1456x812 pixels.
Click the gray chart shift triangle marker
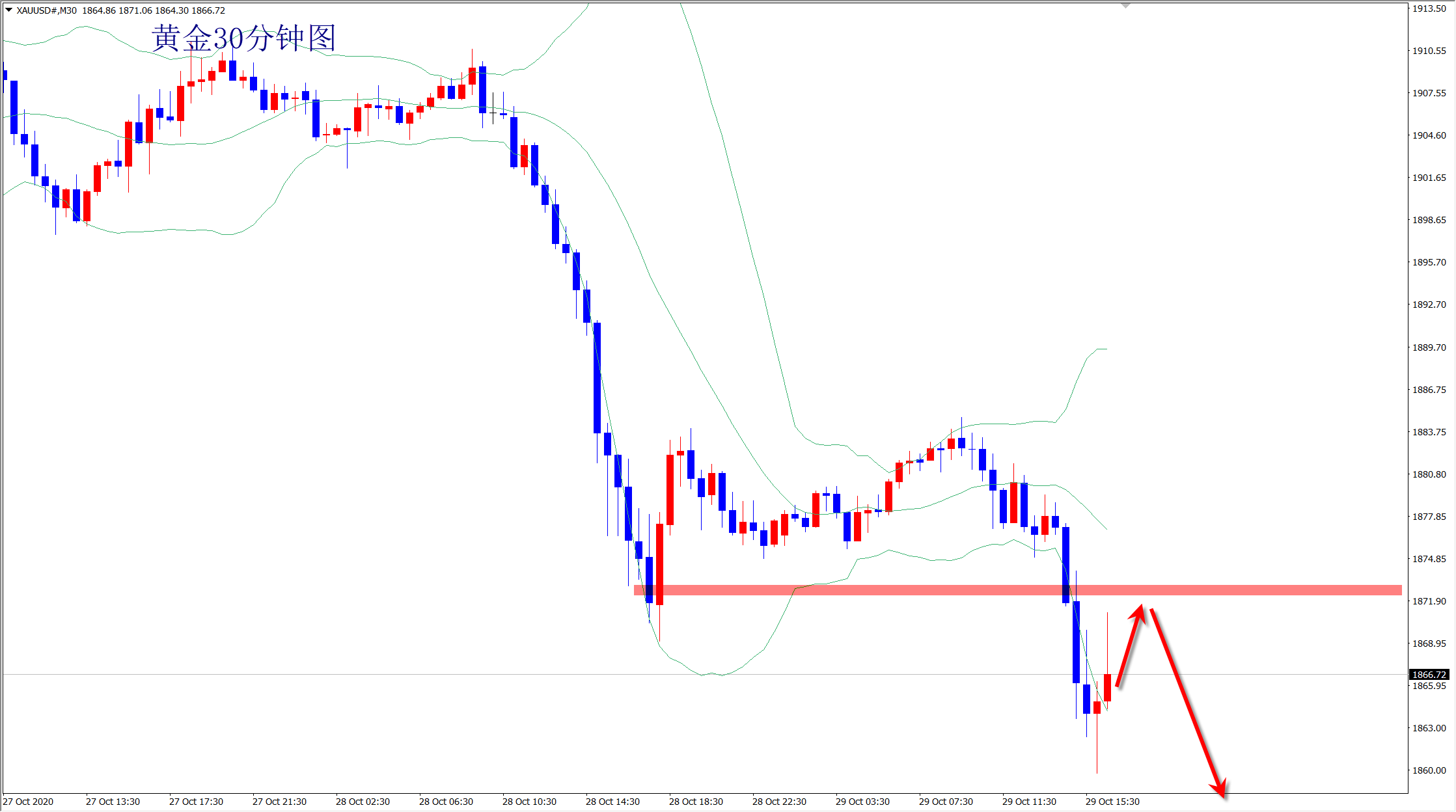[1125, 6]
